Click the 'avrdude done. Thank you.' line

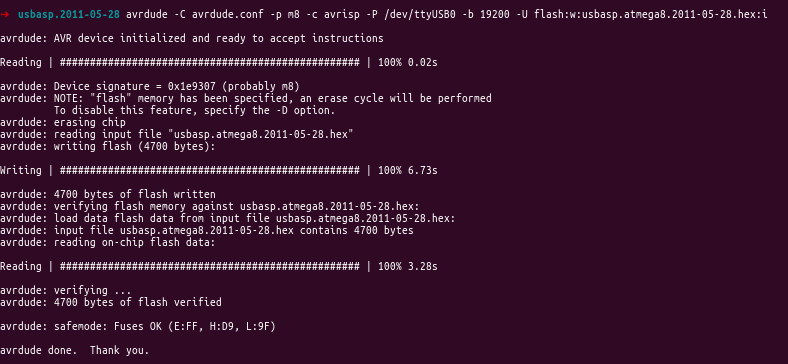74,350
